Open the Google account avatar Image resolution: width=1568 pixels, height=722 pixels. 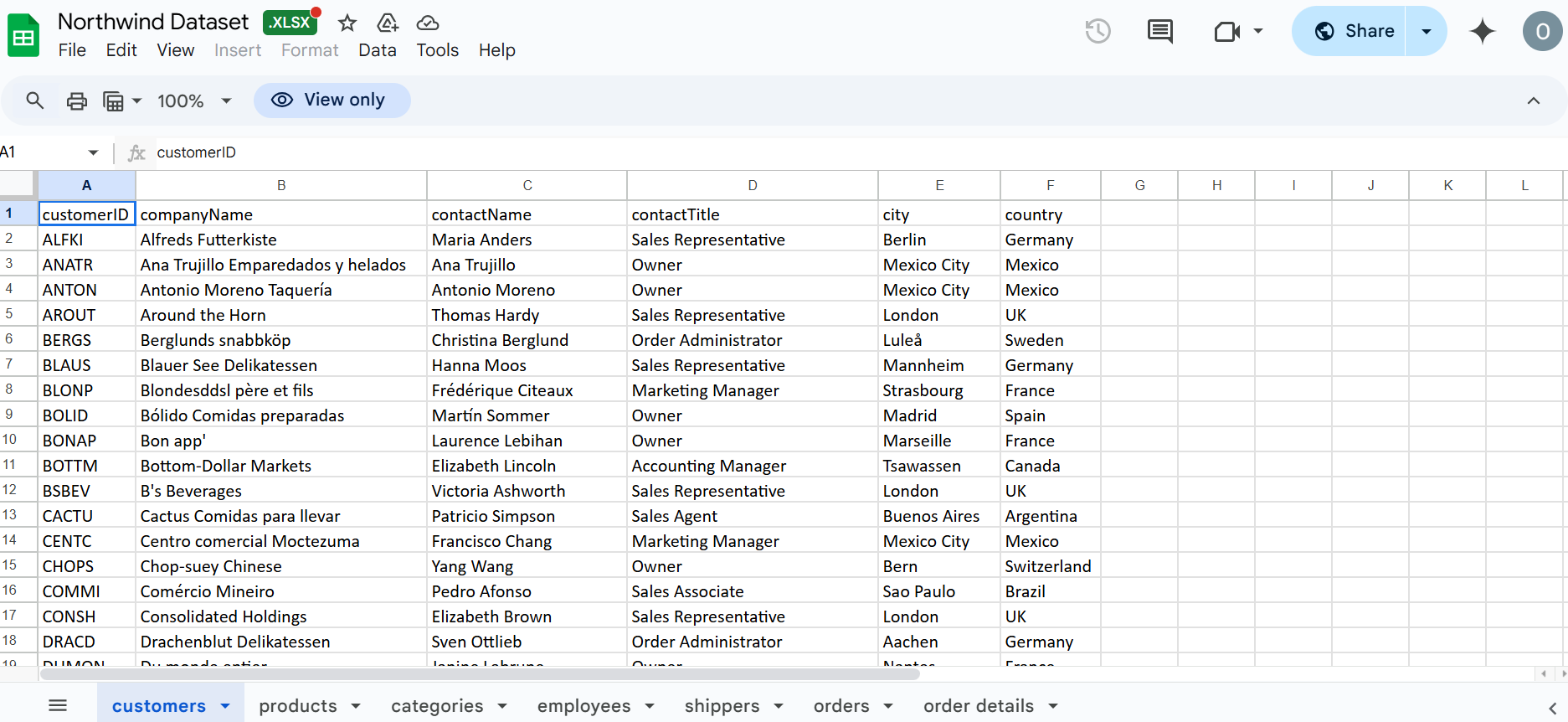pyautogui.click(x=1542, y=31)
